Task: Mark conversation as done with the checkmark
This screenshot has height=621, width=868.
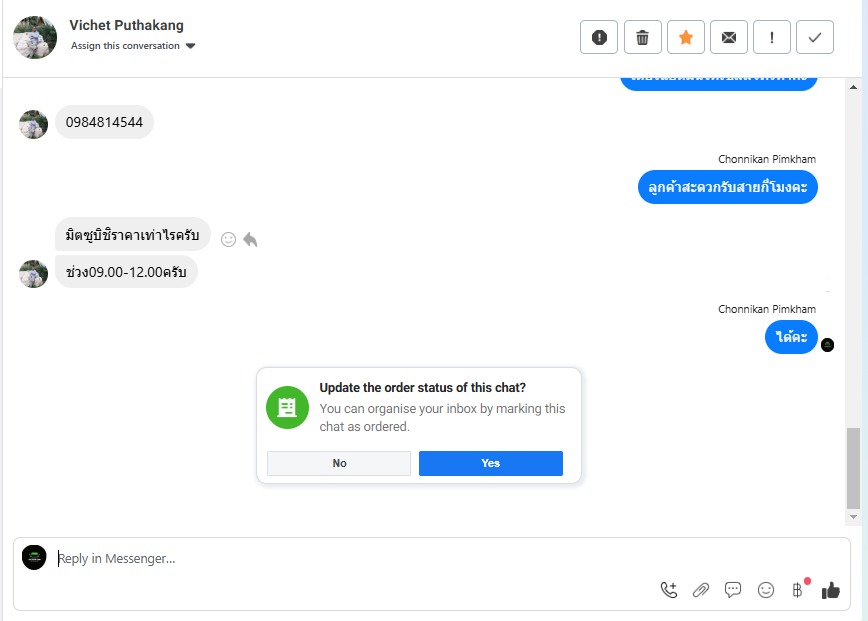Action: [815, 38]
